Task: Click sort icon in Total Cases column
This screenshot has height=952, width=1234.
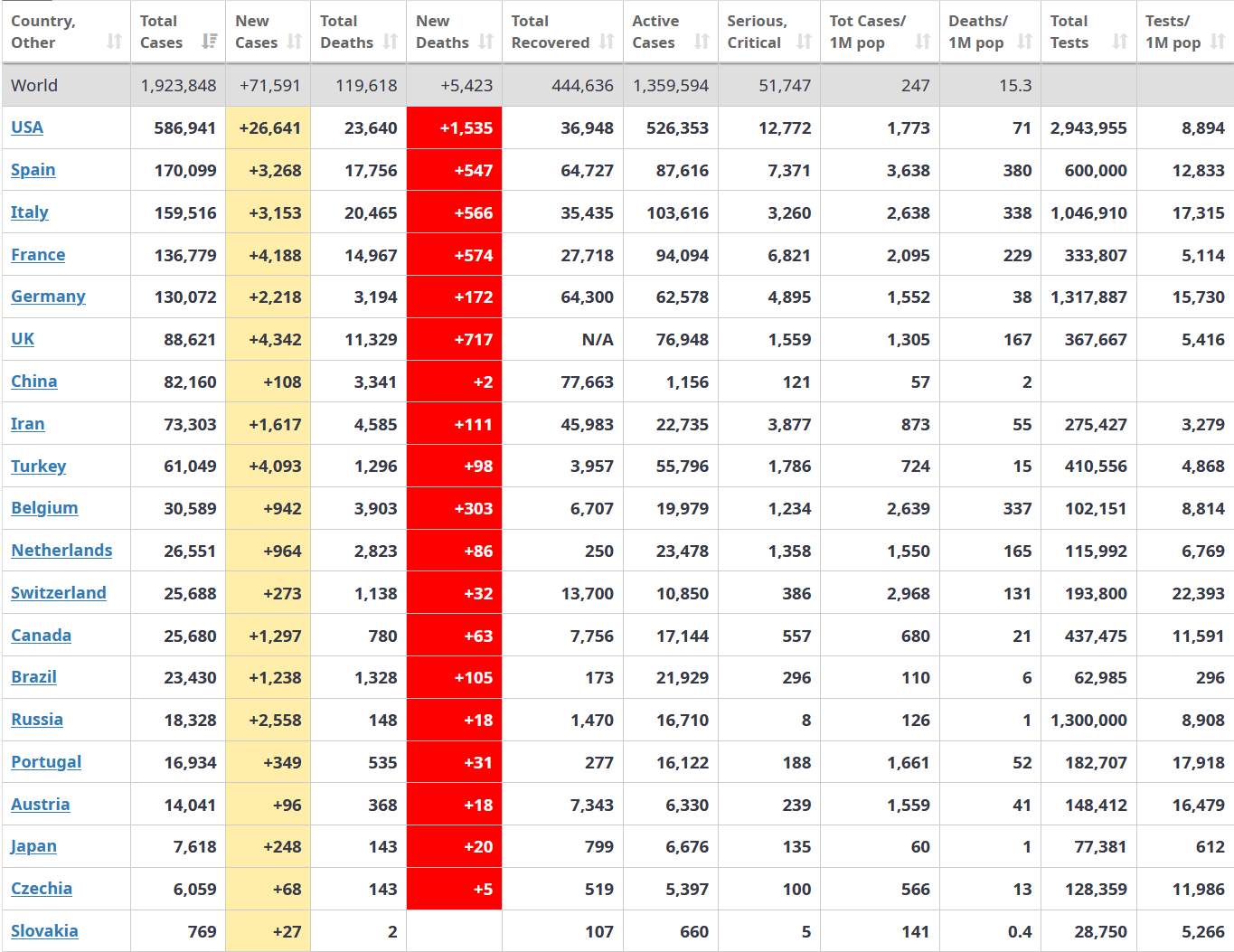Action: [209, 42]
